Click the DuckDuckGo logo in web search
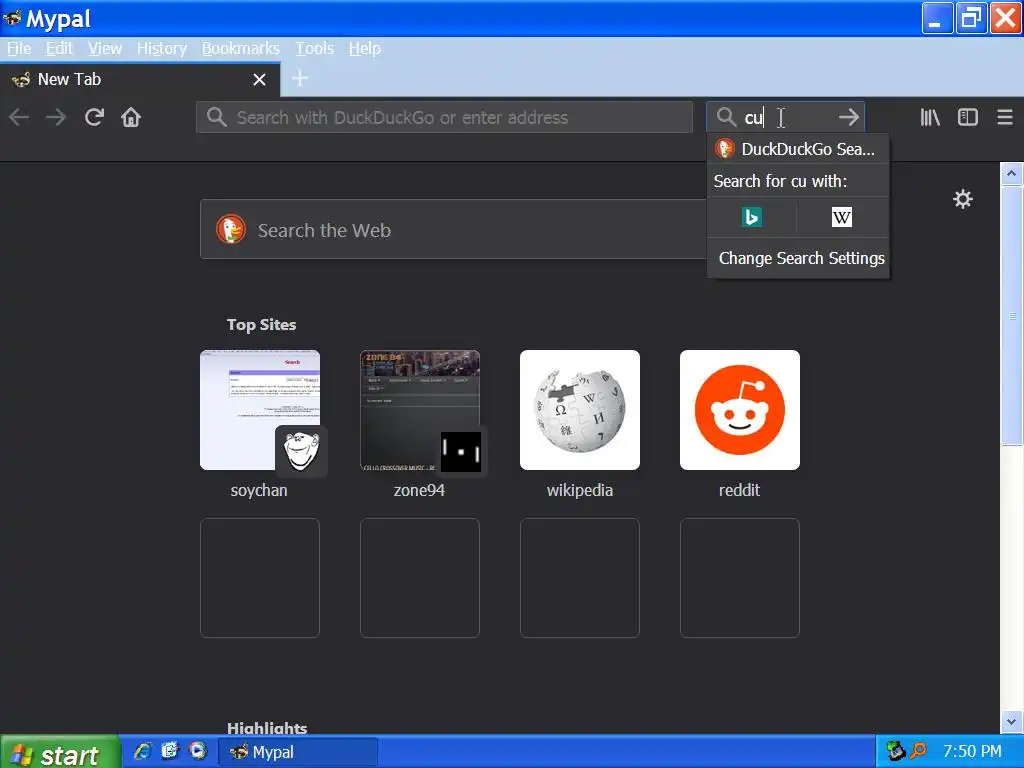The width and height of the screenshot is (1024, 768). coord(231,229)
